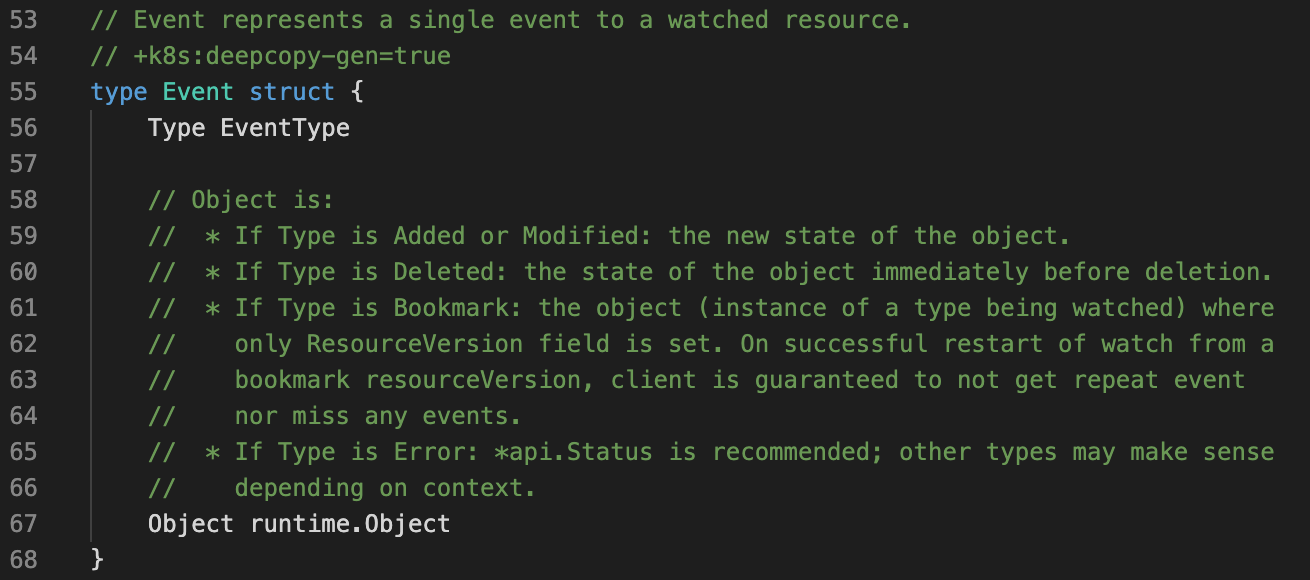Image resolution: width=1310 pixels, height=580 pixels.
Task: Click 'runtime.Object' on line 67
Action: (350, 524)
